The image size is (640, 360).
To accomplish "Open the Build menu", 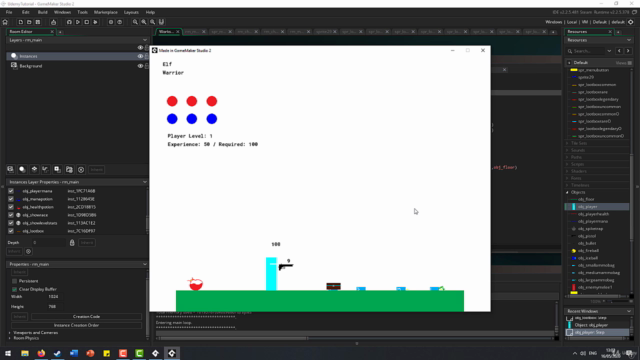I will 42,12.
